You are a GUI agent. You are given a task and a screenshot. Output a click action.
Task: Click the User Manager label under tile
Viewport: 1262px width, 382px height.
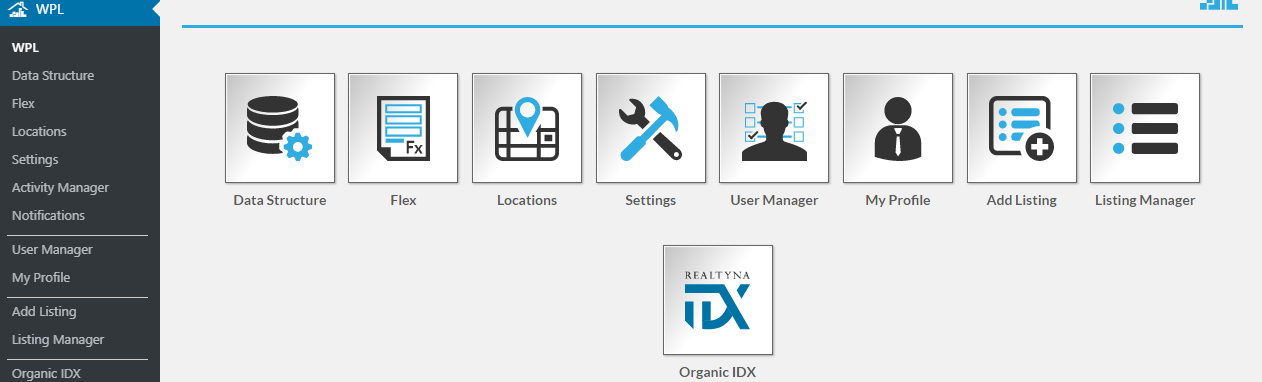click(x=774, y=200)
